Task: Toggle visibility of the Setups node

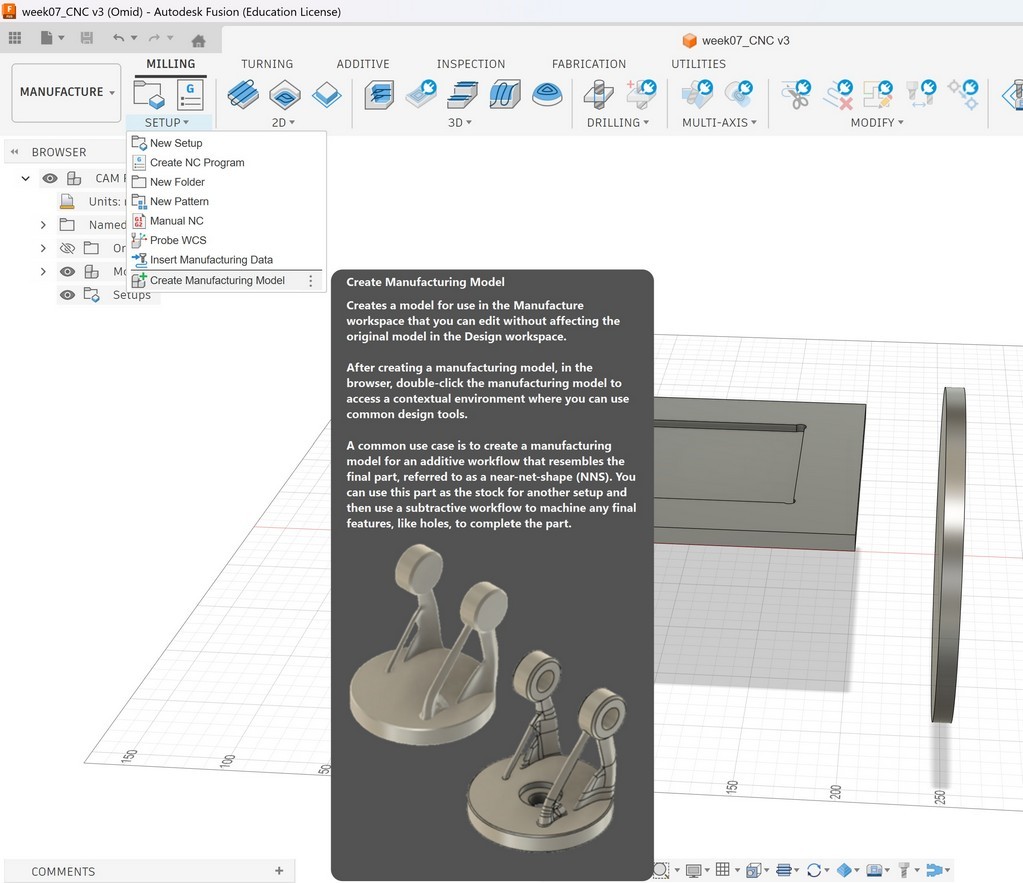Action: coord(67,294)
